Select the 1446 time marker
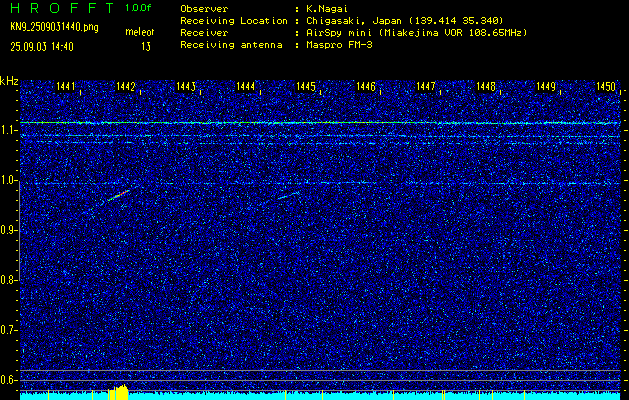Image resolution: width=629 pixels, height=400 pixels. 366,86
